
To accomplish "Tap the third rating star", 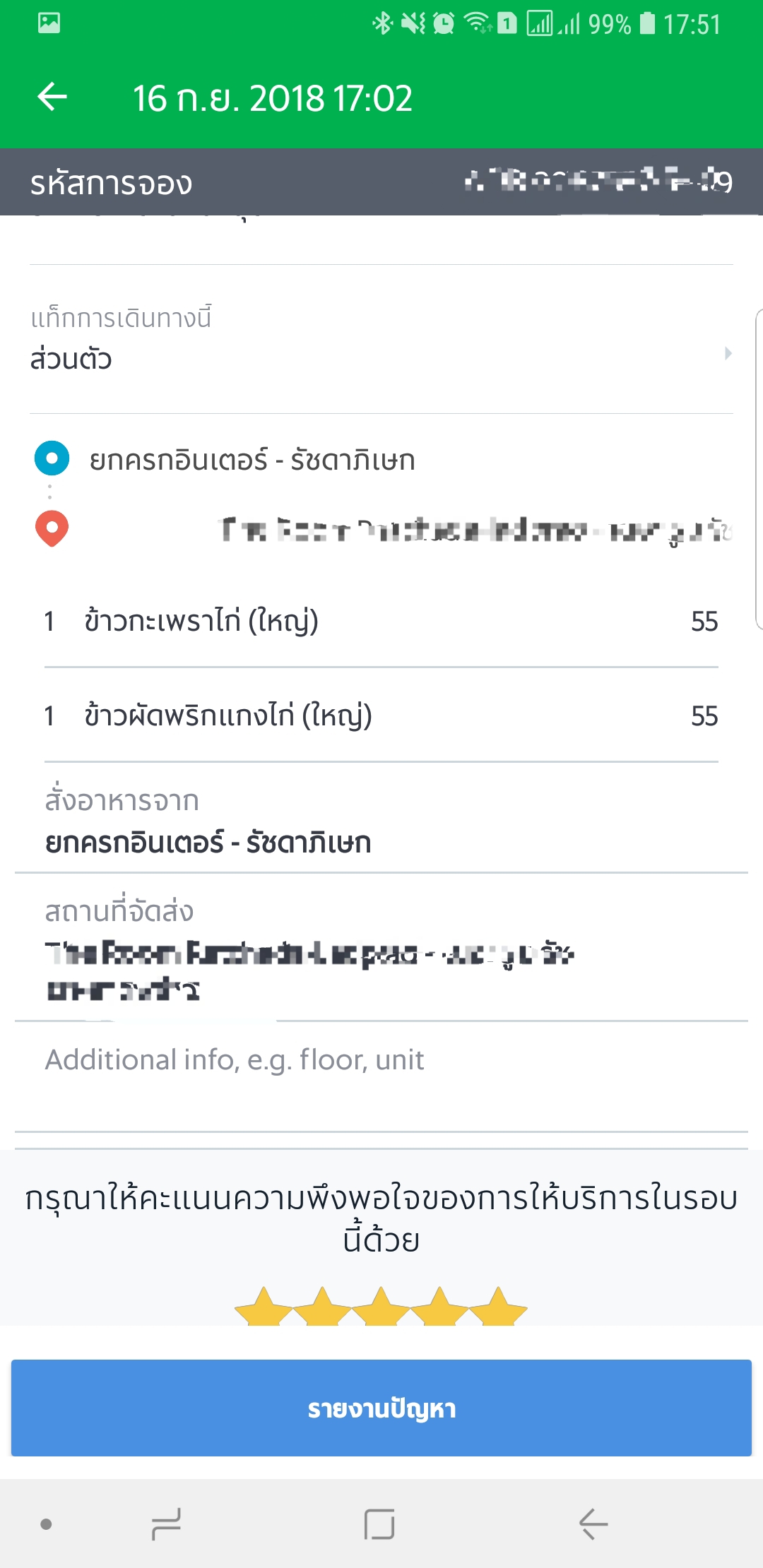I will point(381,1307).
